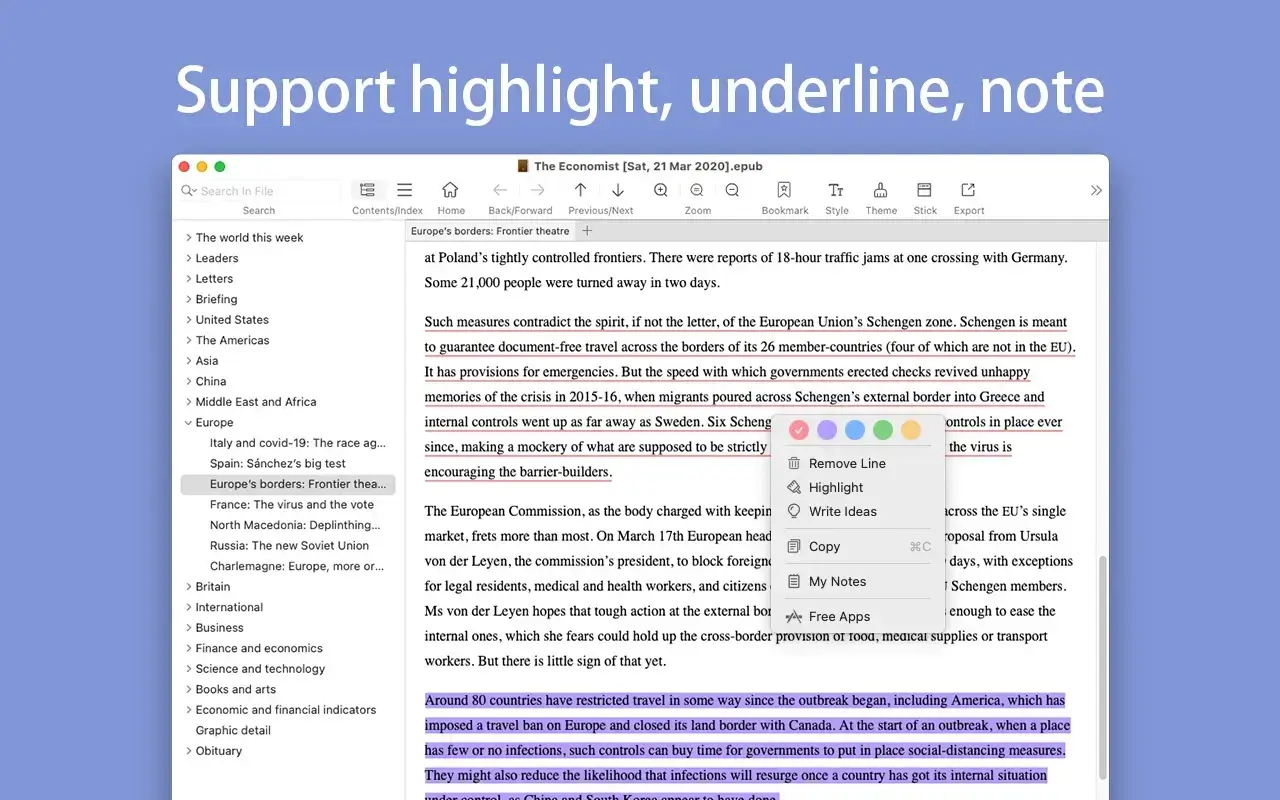This screenshot has width=1280, height=800.
Task: Open the Contents/Index panel
Action: pos(367,190)
